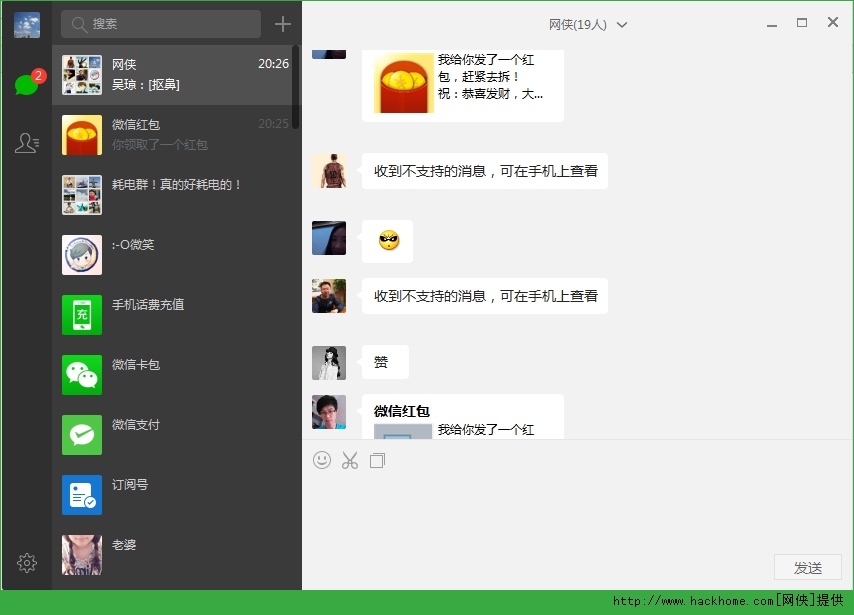Screen dimensions: 854x615
Task: Open the 耗电群！真的好耗电的！ conversation
Action: click(175, 194)
